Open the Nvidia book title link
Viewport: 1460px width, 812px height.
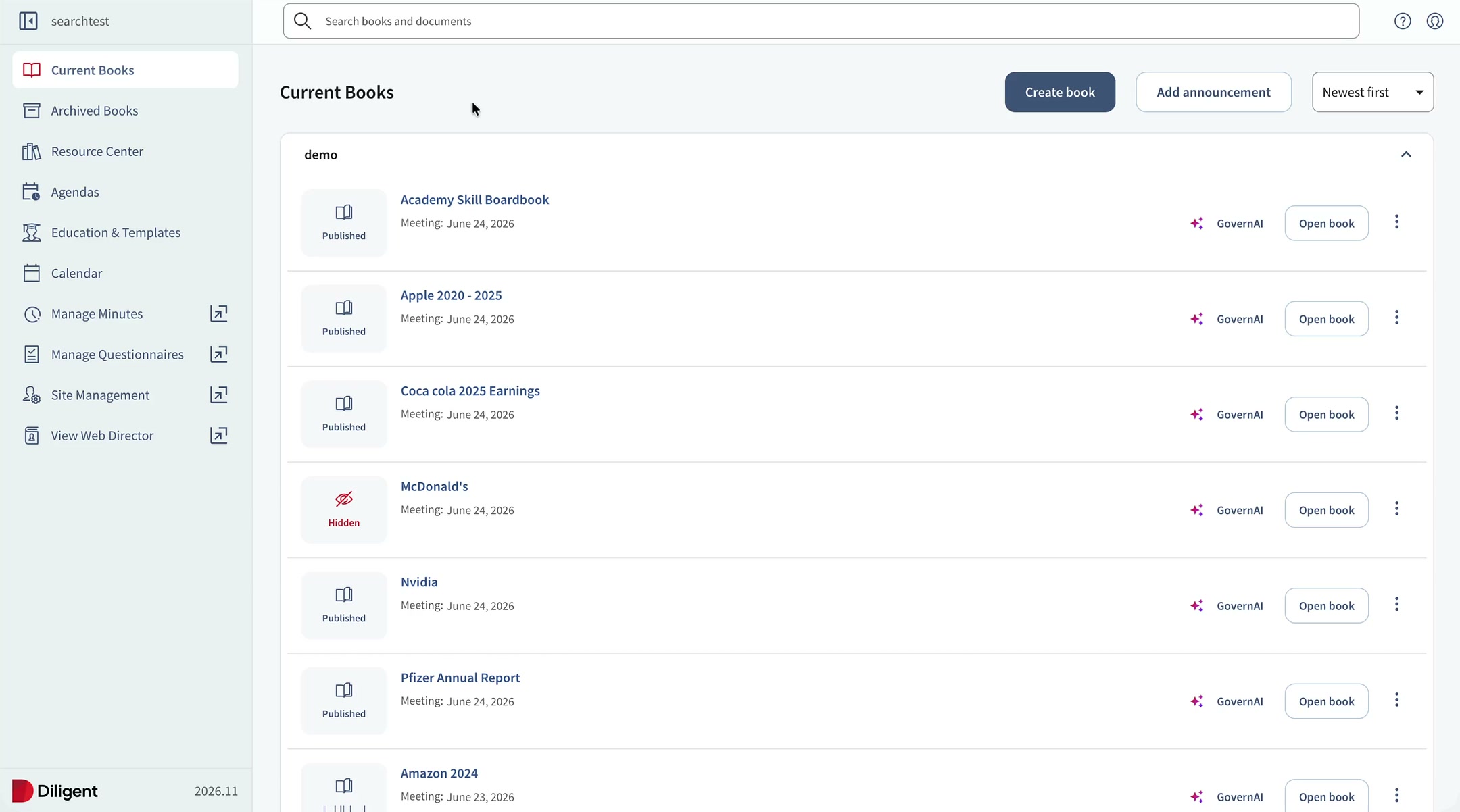pyautogui.click(x=419, y=582)
